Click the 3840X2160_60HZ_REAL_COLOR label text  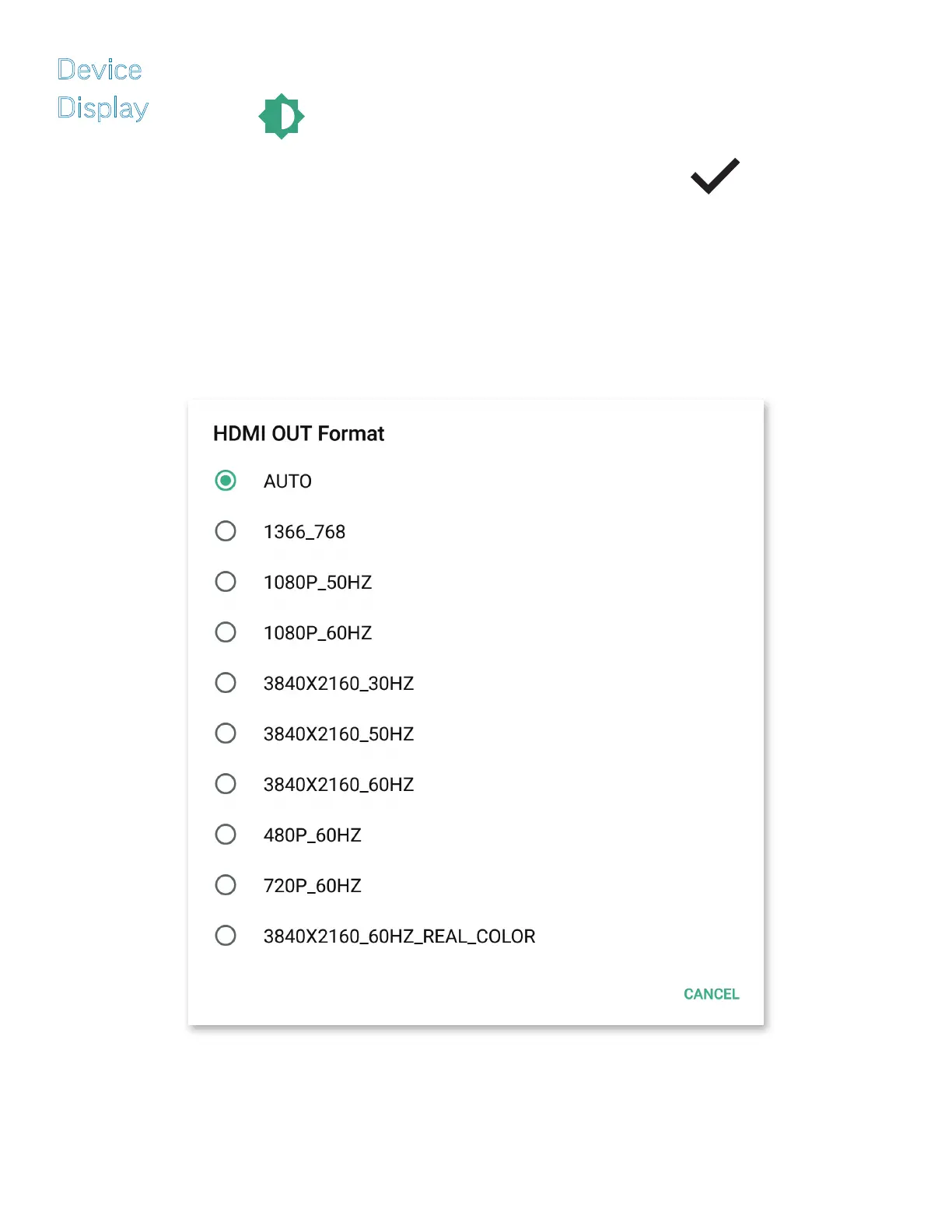tap(399, 936)
